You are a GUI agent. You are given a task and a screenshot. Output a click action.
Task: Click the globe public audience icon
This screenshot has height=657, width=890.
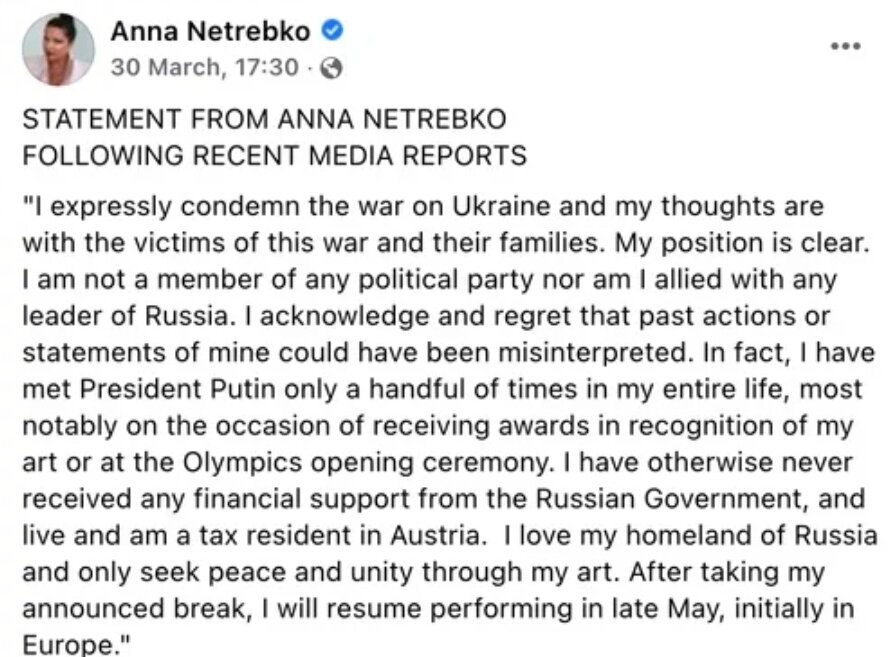click(x=331, y=68)
